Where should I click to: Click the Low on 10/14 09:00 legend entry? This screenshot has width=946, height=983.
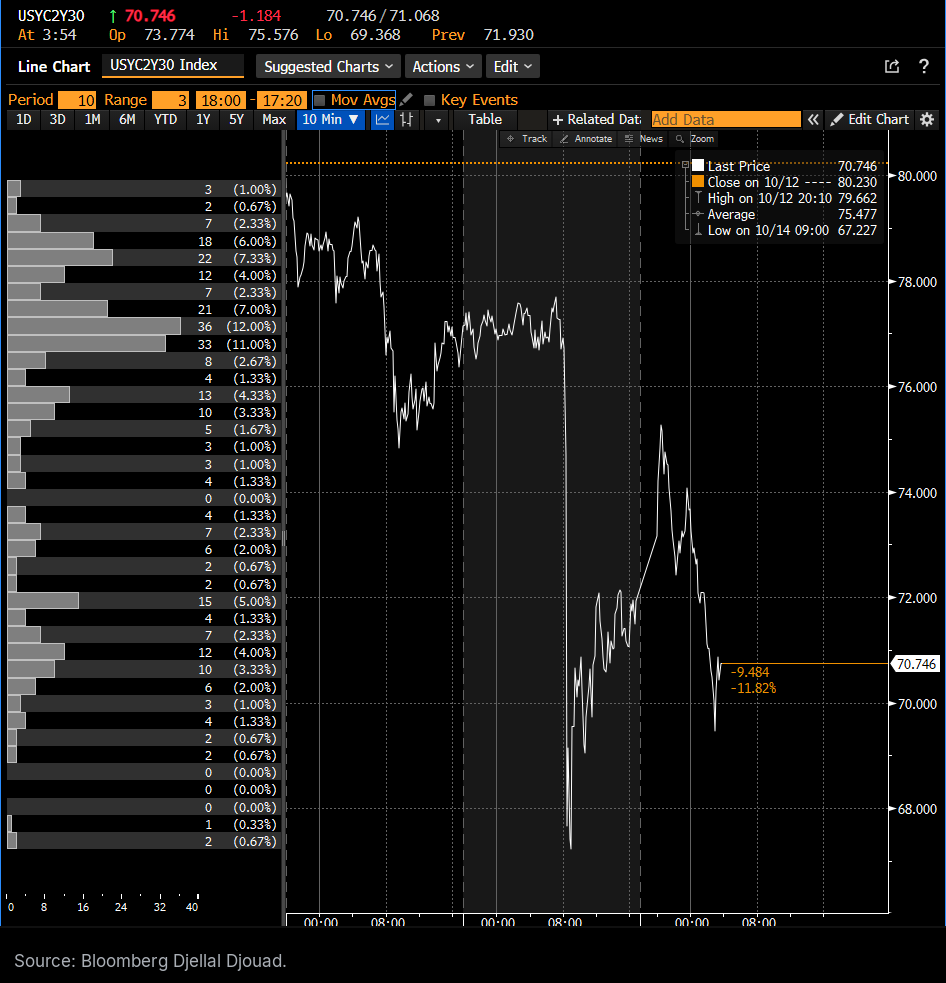coord(785,230)
